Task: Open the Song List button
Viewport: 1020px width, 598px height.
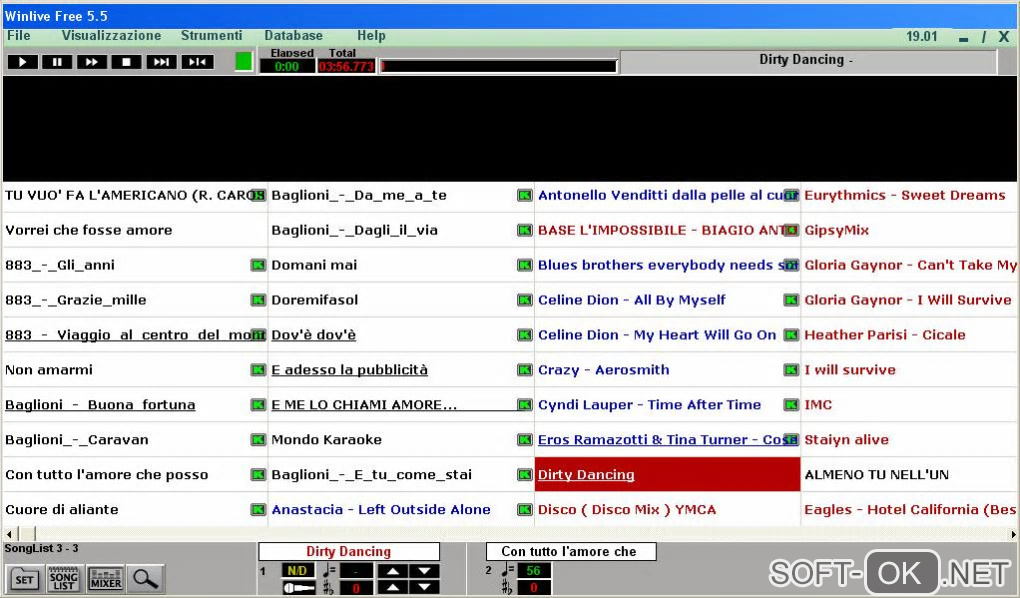Action: pos(64,579)
